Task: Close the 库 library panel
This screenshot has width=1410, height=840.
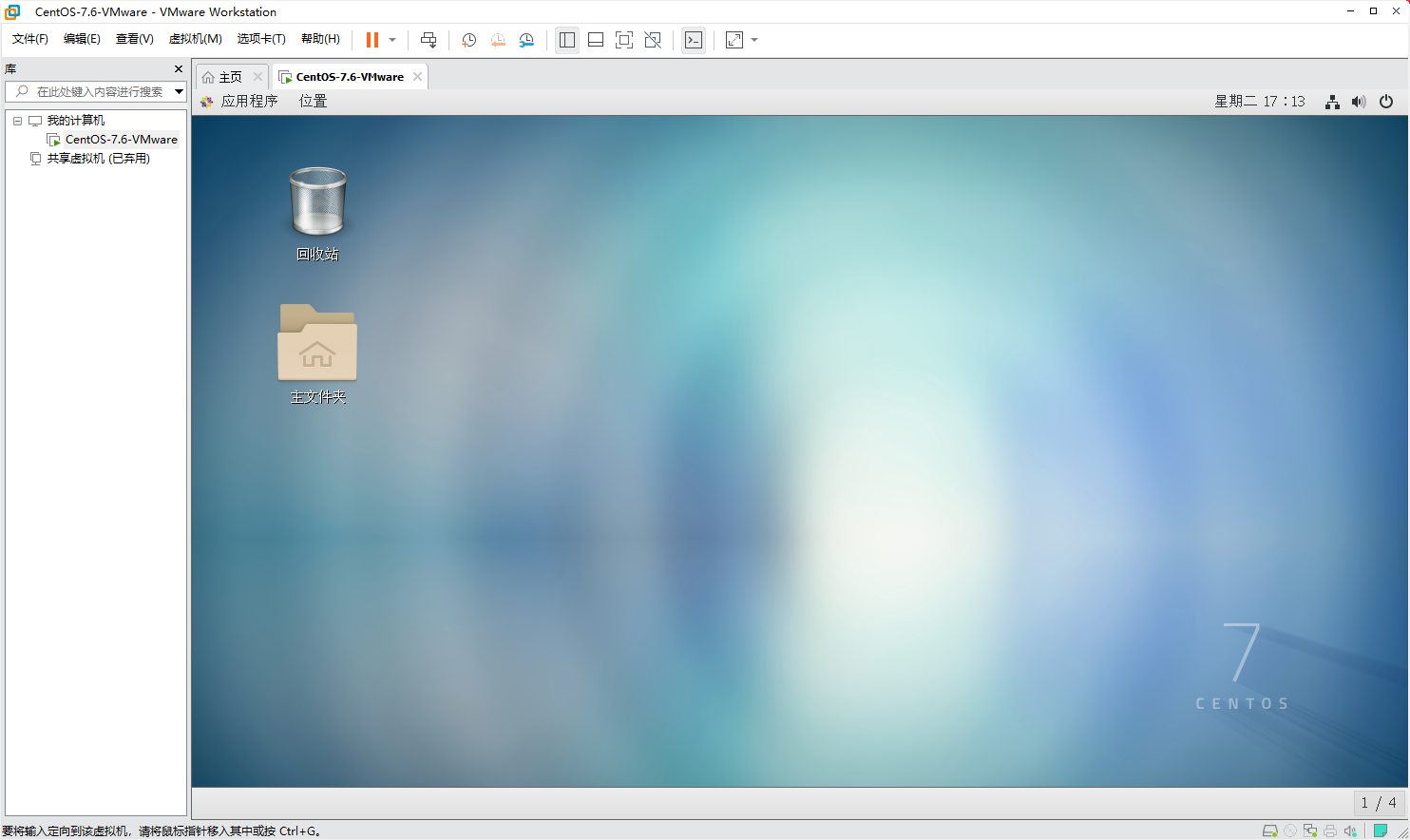Action: tap(179, 69)
